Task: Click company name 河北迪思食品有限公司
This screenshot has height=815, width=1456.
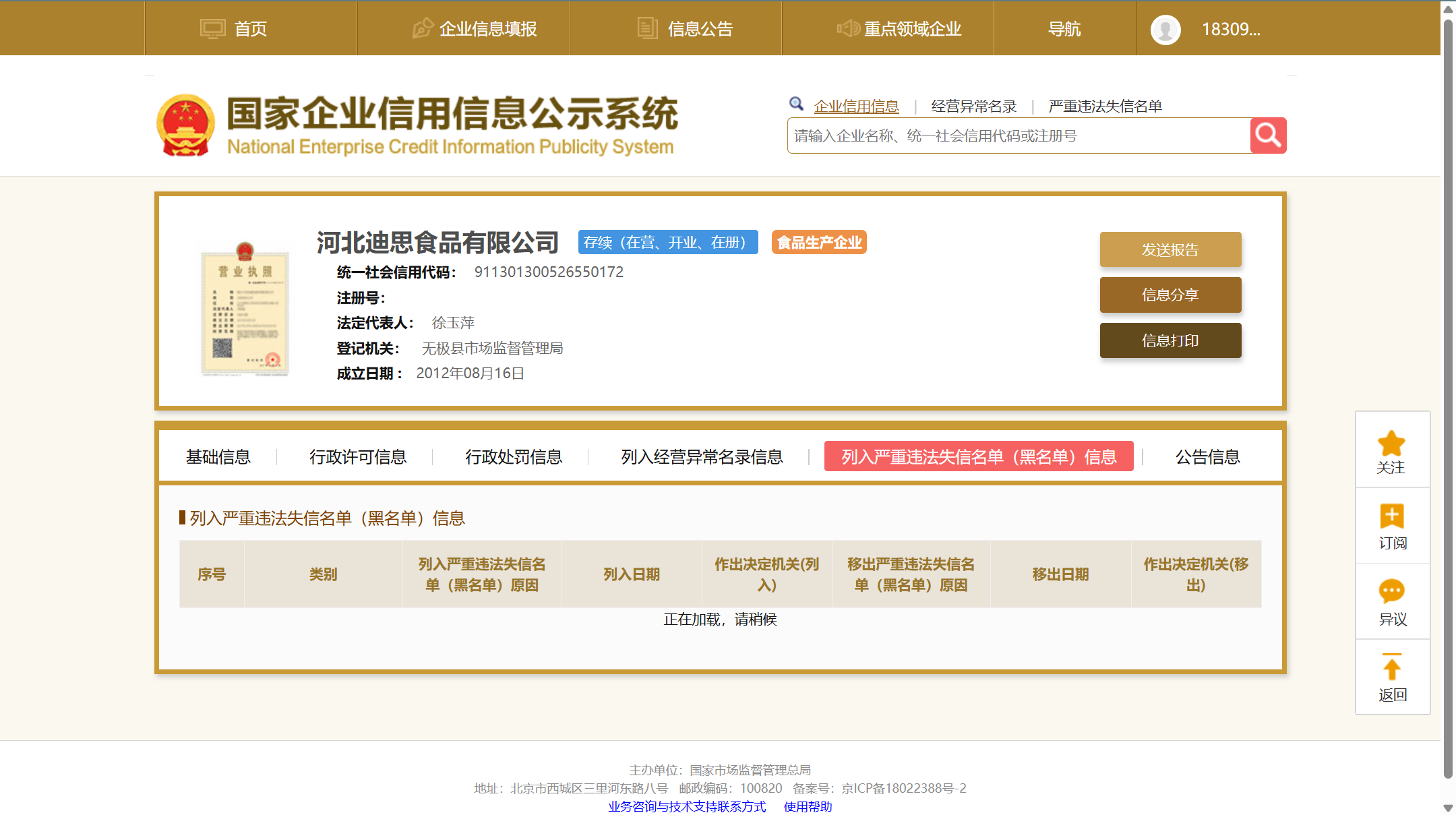Action: pyautogui.click(x=437, y=242)
